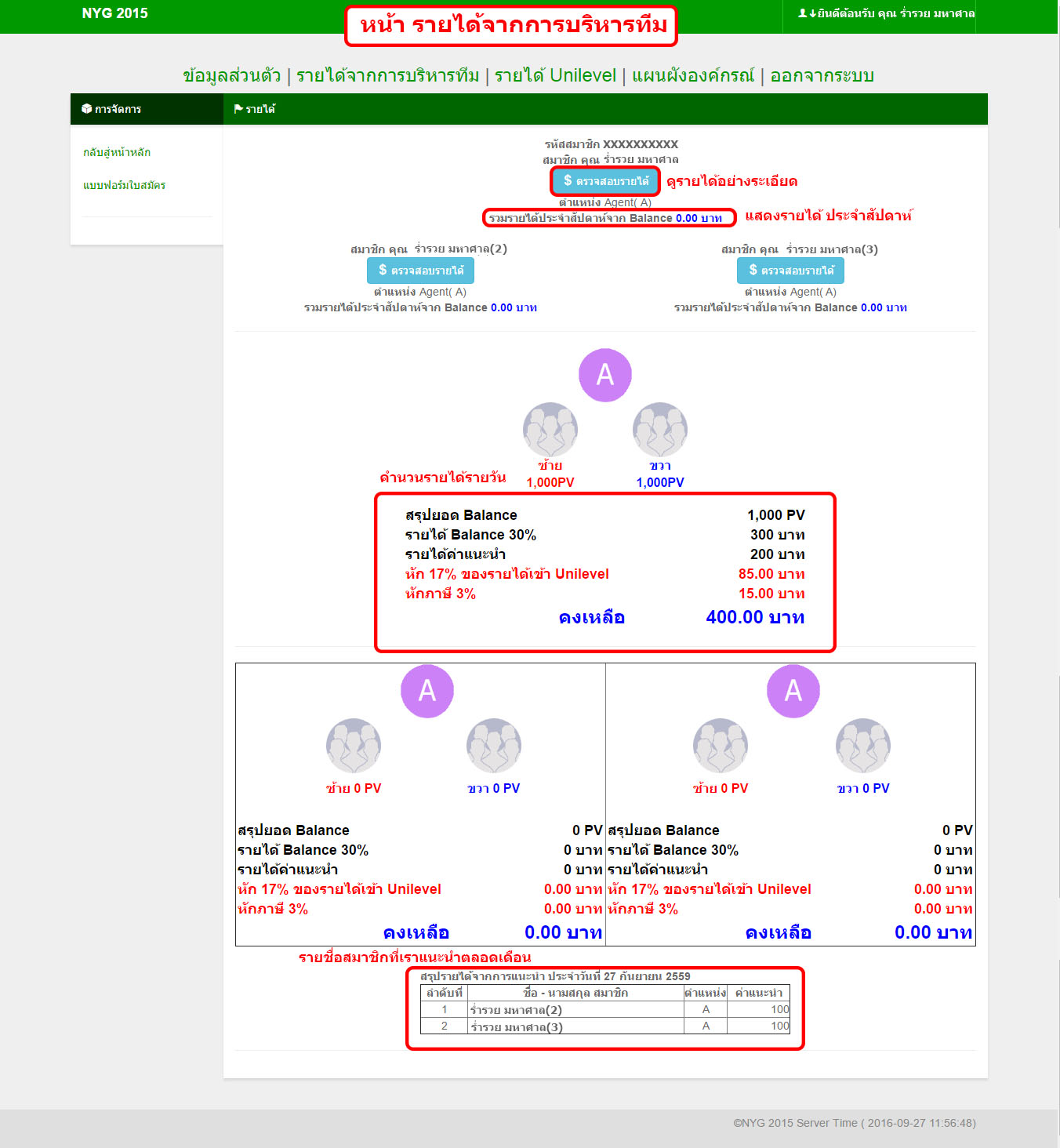Click the flag icon beside รายได้ header
1060x1148 pixels.
(x=238, y=109)
